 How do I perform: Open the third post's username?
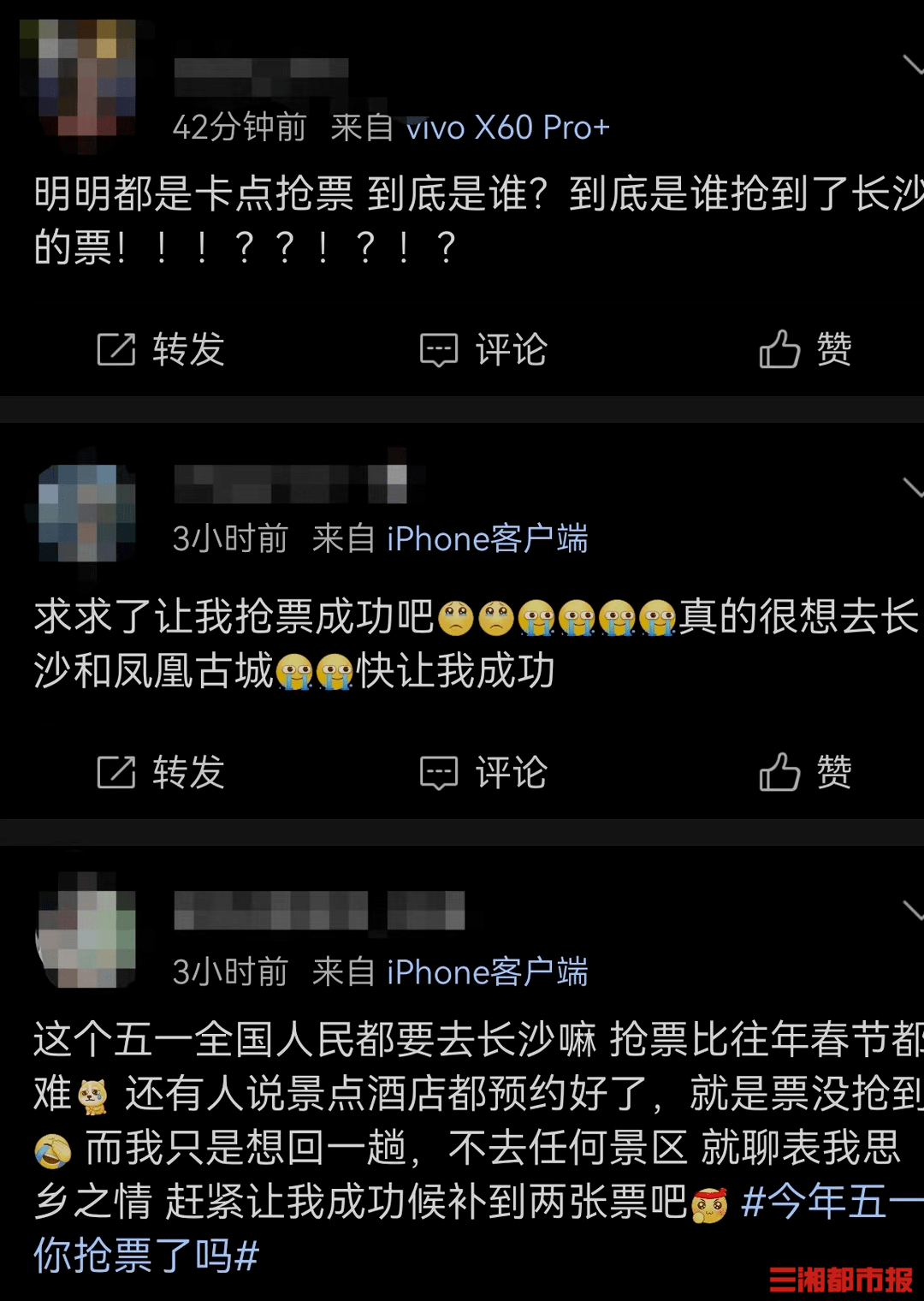[319, 910]
